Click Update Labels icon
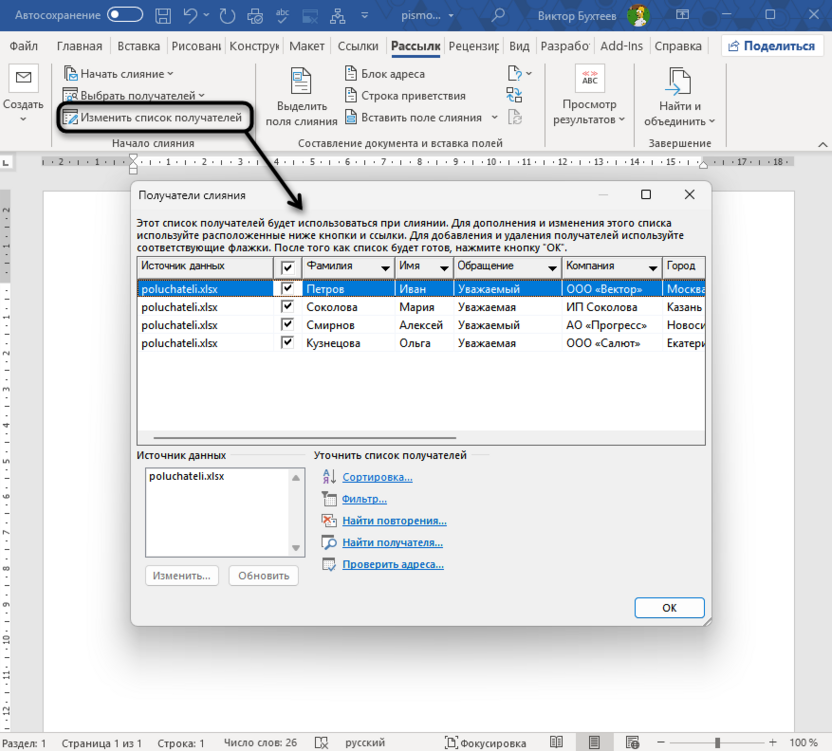832x751 pixels. (515, 117)
